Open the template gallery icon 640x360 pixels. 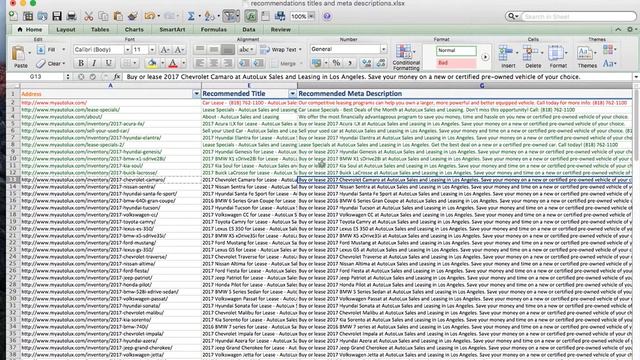pos(28,16)
